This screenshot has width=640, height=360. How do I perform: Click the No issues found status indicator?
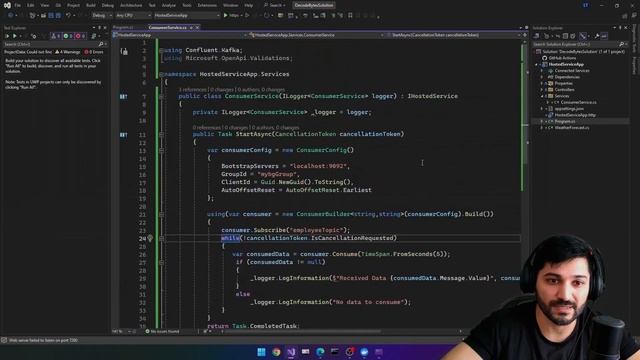pos(162,331)
